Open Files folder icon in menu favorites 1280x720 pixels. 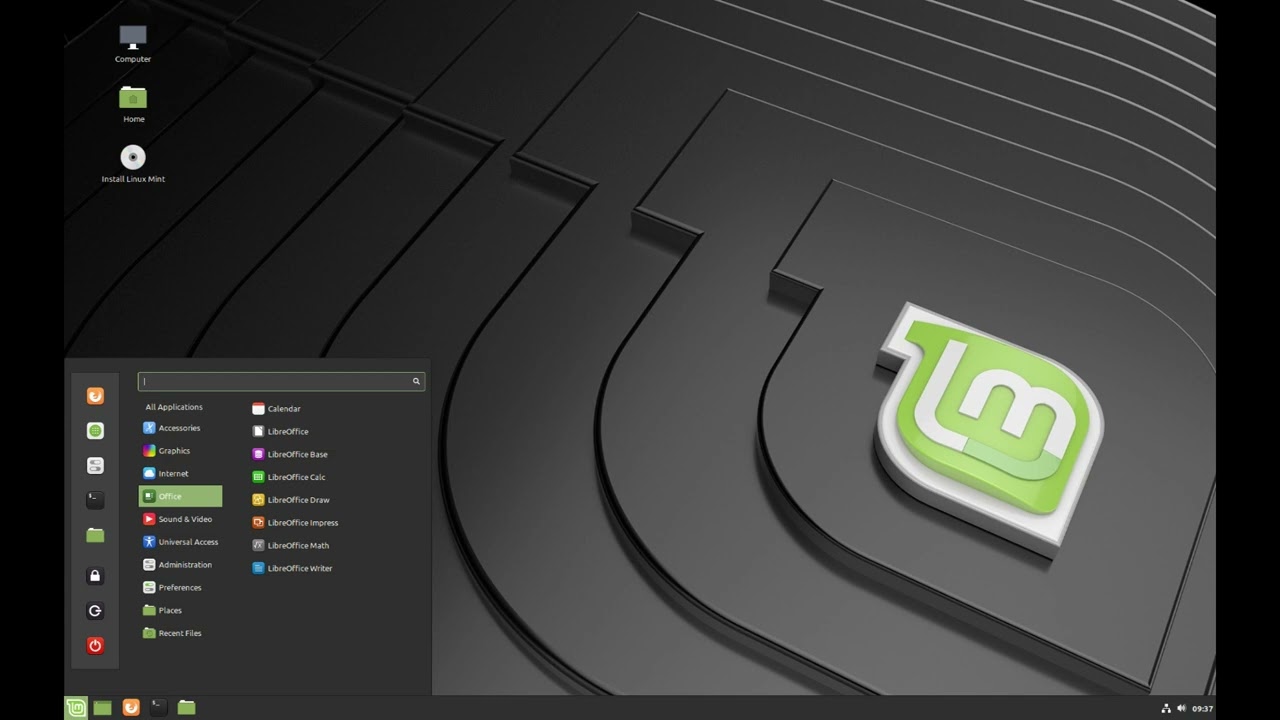95,535
